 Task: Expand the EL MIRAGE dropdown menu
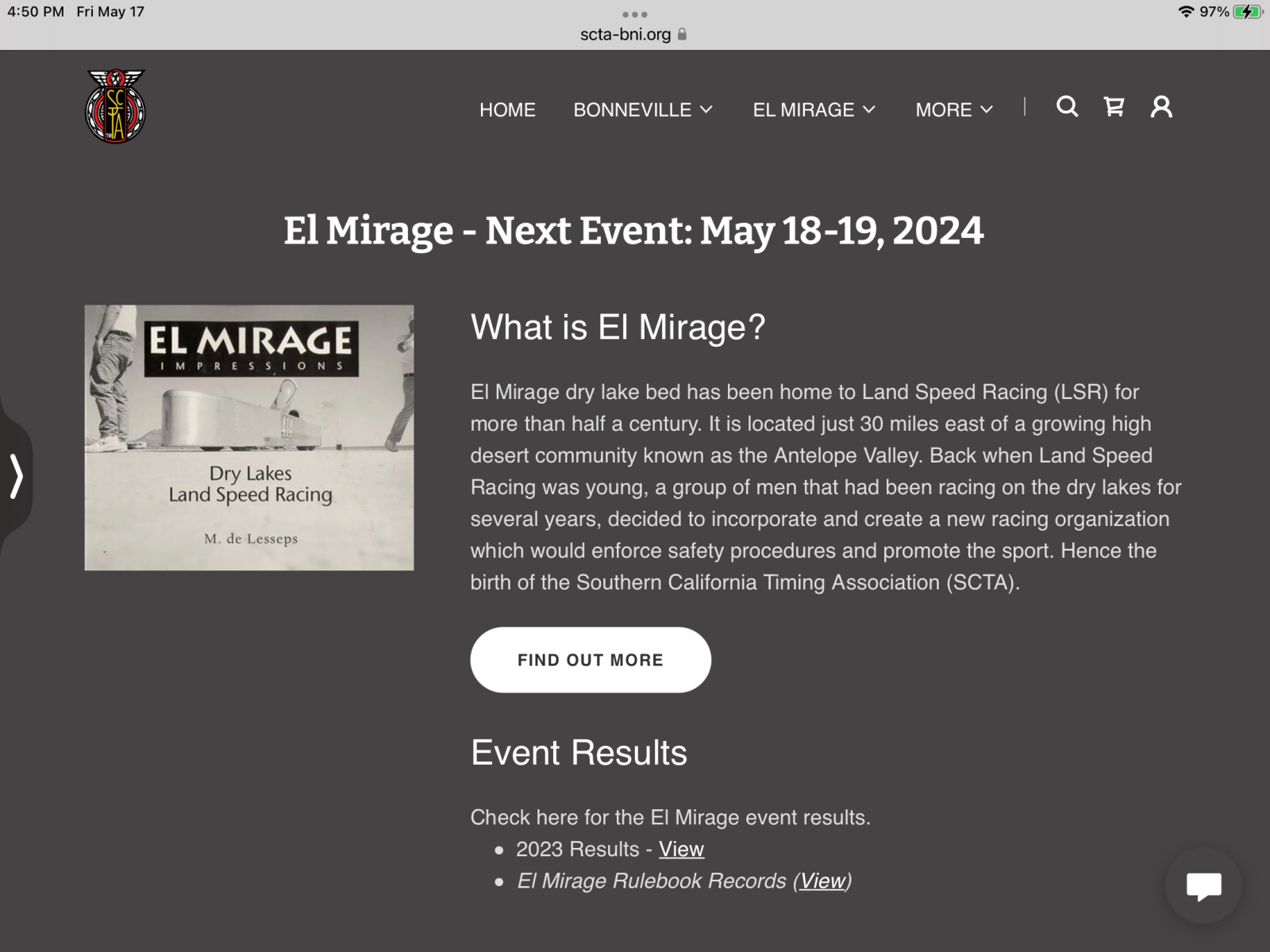click(814, 109)
